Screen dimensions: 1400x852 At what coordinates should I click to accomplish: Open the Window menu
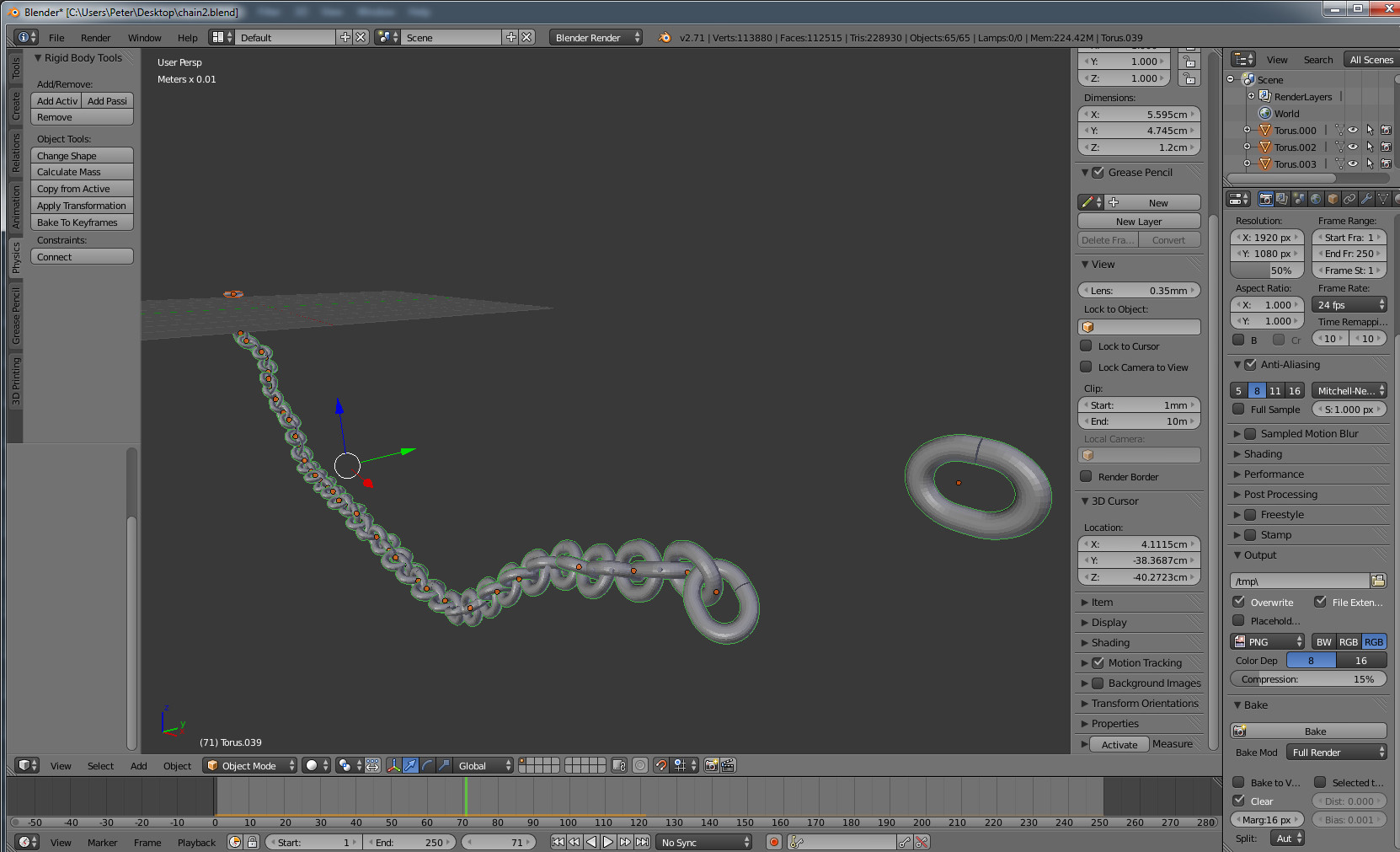coord(144,38)
